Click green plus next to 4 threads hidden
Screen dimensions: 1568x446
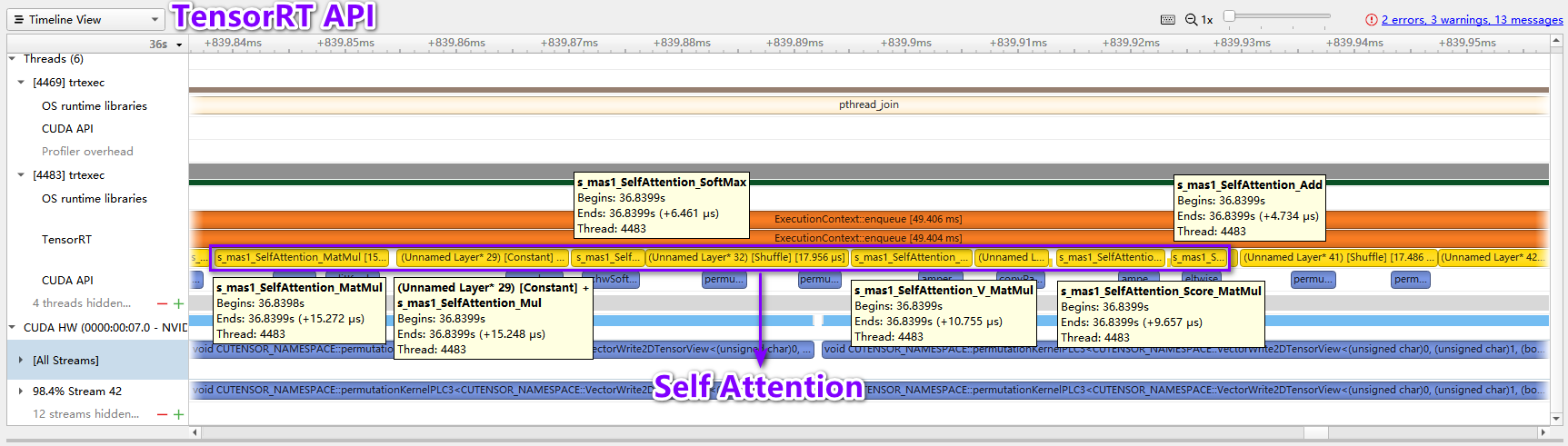[x=179, y=304]
